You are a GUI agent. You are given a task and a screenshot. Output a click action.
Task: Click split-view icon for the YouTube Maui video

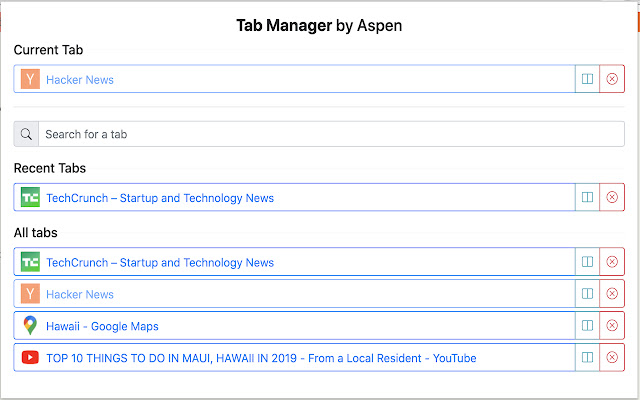tap(587, 358)
